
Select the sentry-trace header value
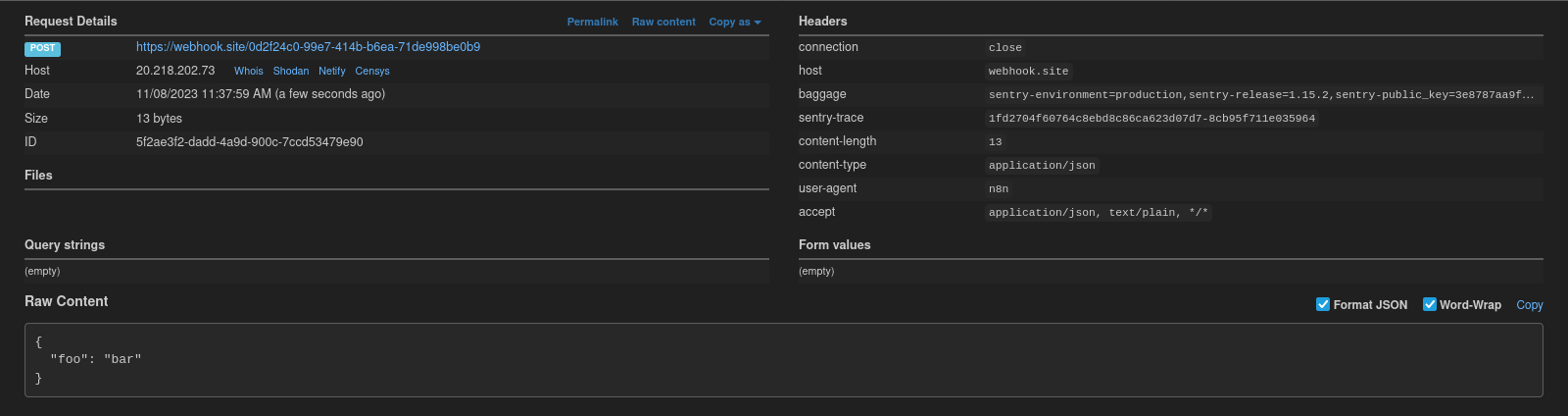pos(1151,119)
